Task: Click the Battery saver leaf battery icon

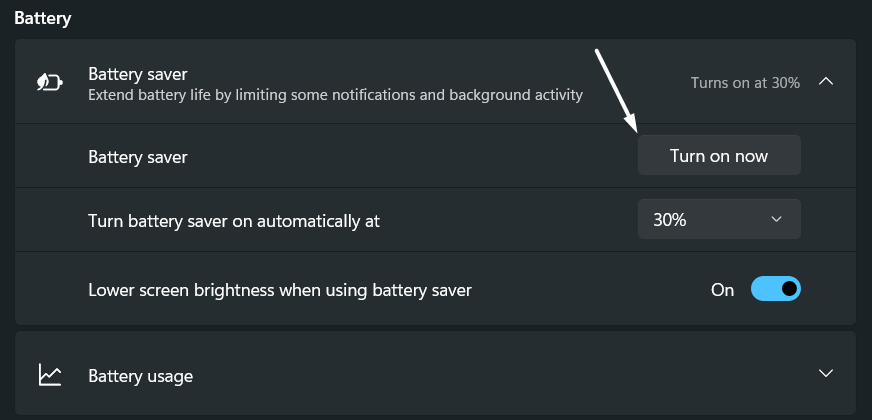Action: point(49,82)
